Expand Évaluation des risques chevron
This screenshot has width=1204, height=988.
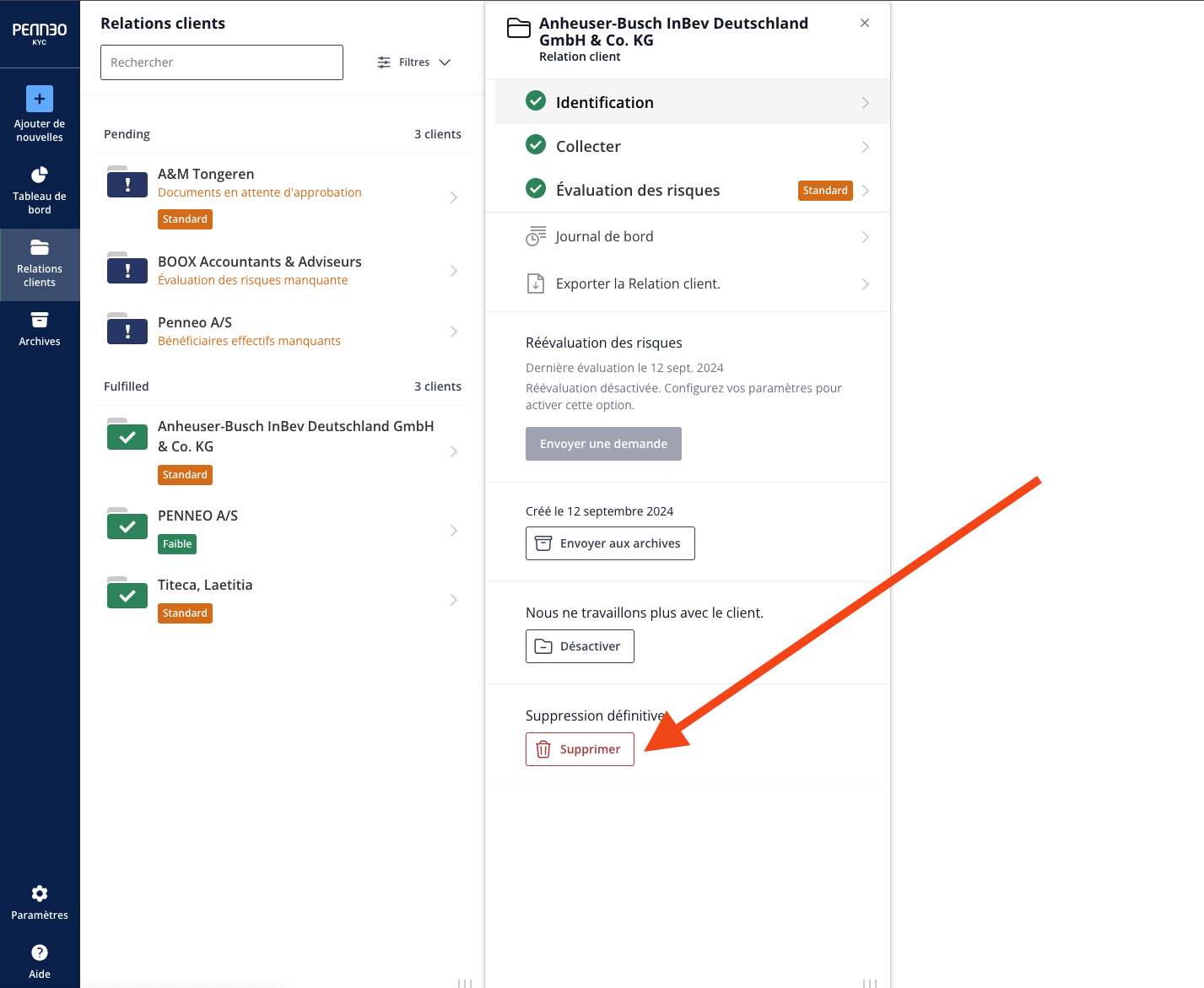click(866, 191)
